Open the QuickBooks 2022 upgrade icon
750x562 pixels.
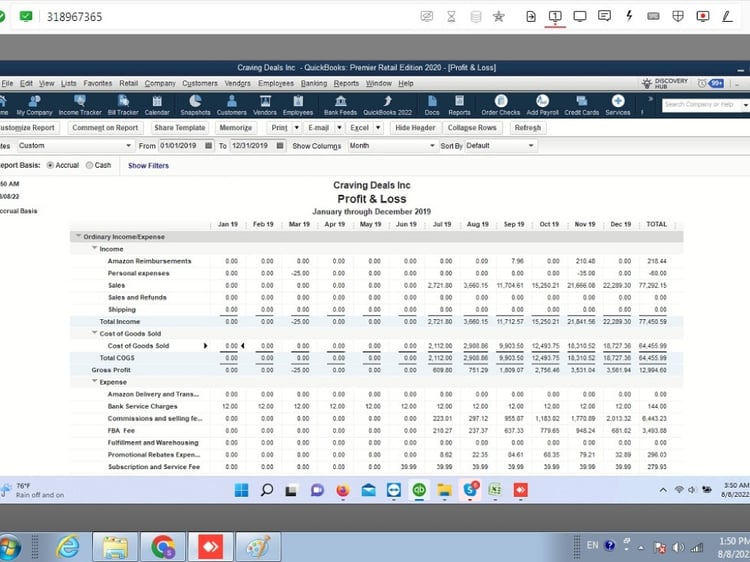(387, 105)
